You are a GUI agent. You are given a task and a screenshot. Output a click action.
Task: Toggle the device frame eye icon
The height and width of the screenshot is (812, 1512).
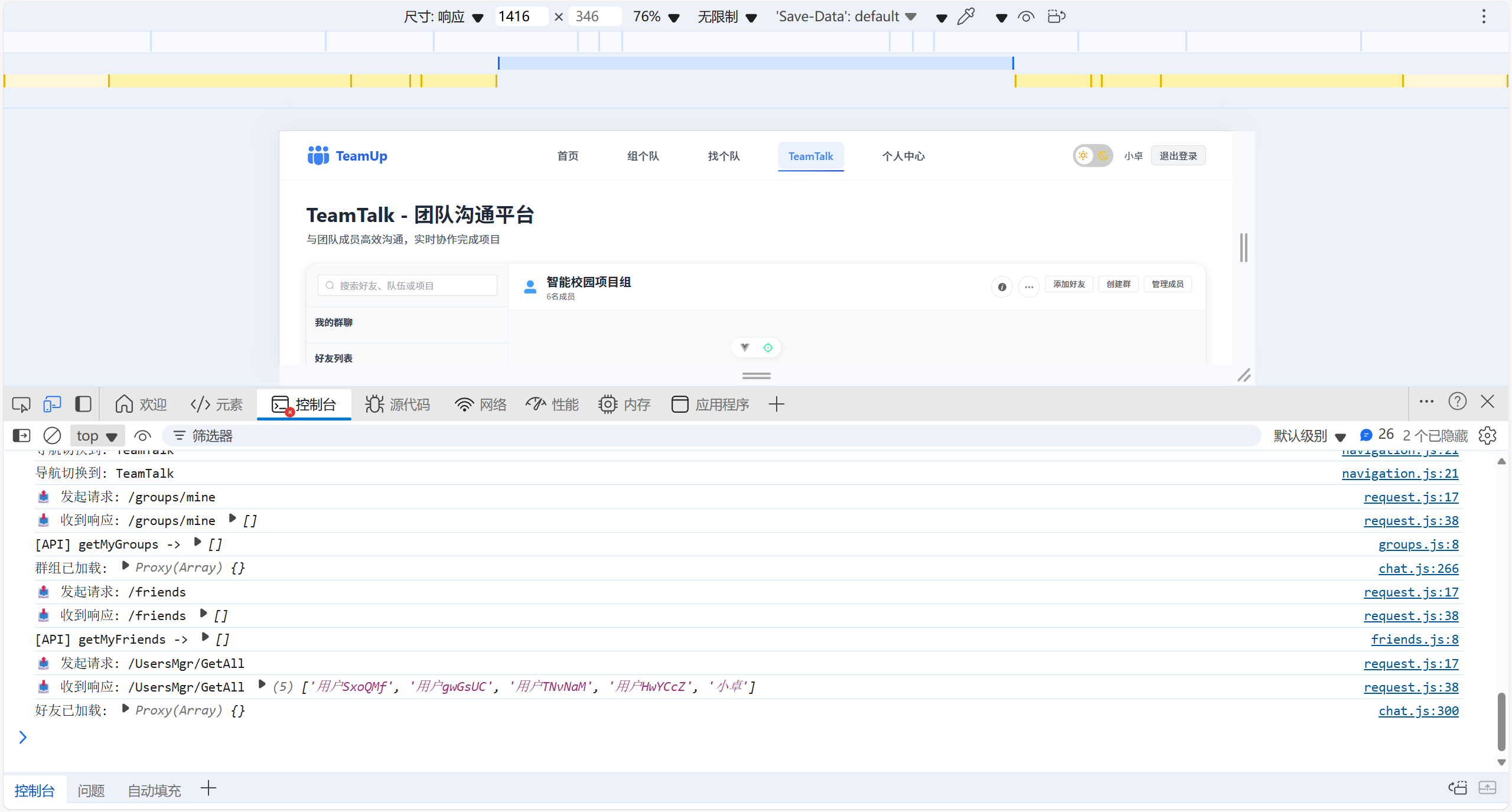click(1025, 17)
